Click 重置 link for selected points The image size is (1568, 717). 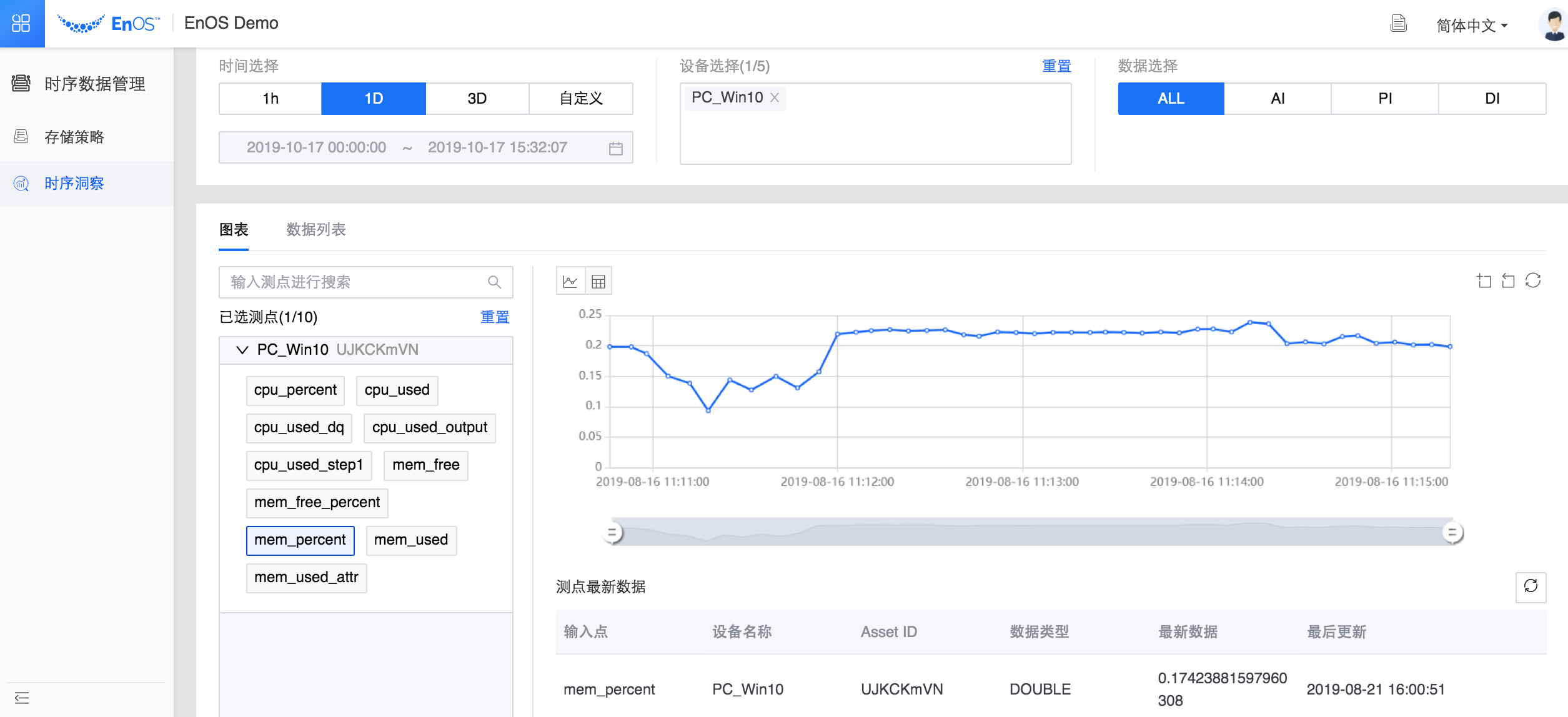coord(495,317)
